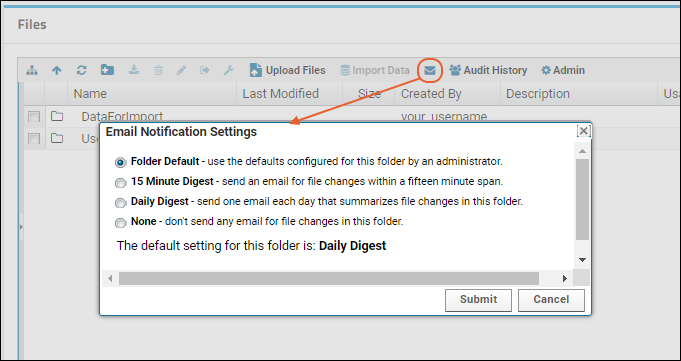This screenshot has height=361, width=681.
Task: Sort by Size column header
Action: (x=369, y=94)
